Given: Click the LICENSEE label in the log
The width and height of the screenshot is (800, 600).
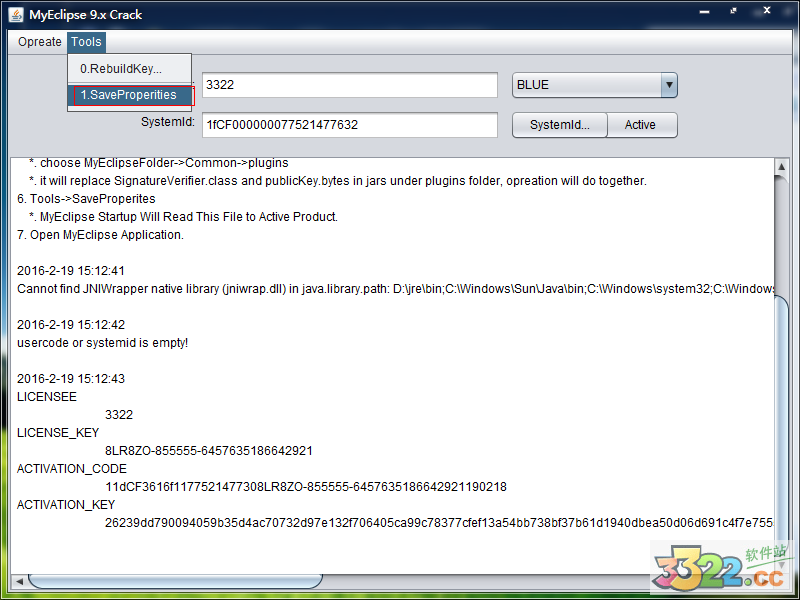Looking at the screenshot, I should pyautogui.click(x=47, y=397).
